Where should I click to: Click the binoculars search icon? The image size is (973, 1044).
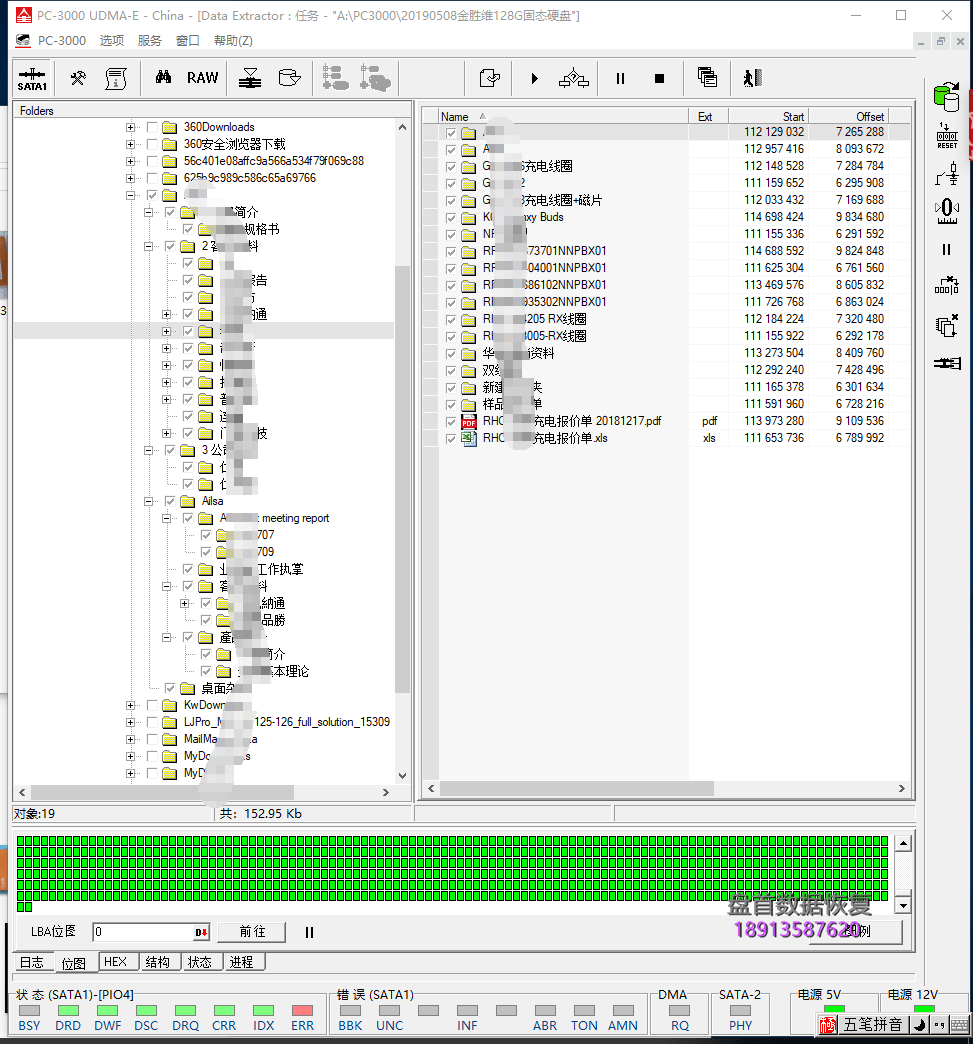pyautogui.click(x=163, y=77)
